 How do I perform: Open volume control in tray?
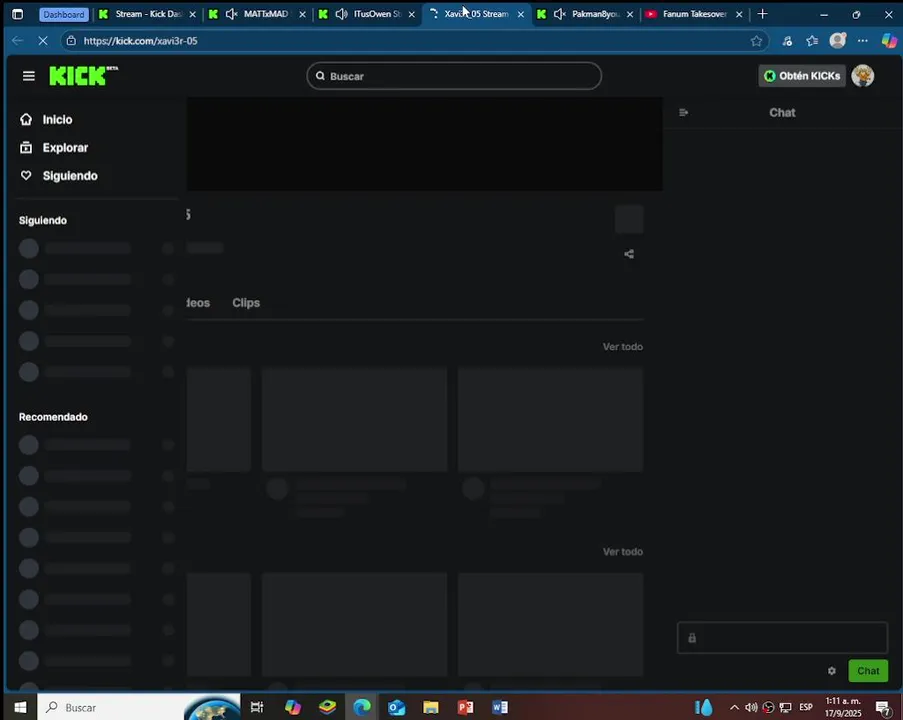click(x=751, y=707)
